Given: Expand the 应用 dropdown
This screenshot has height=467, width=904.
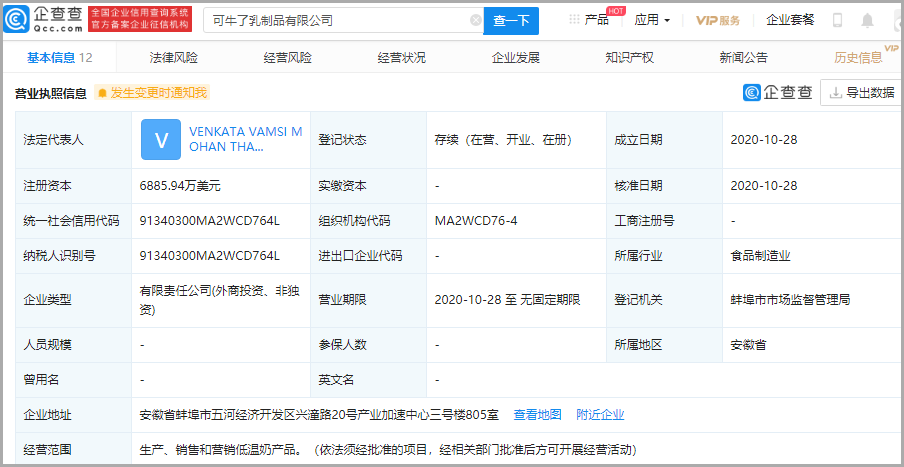Looking at the screenshot, I should click(x=652, y=20).
